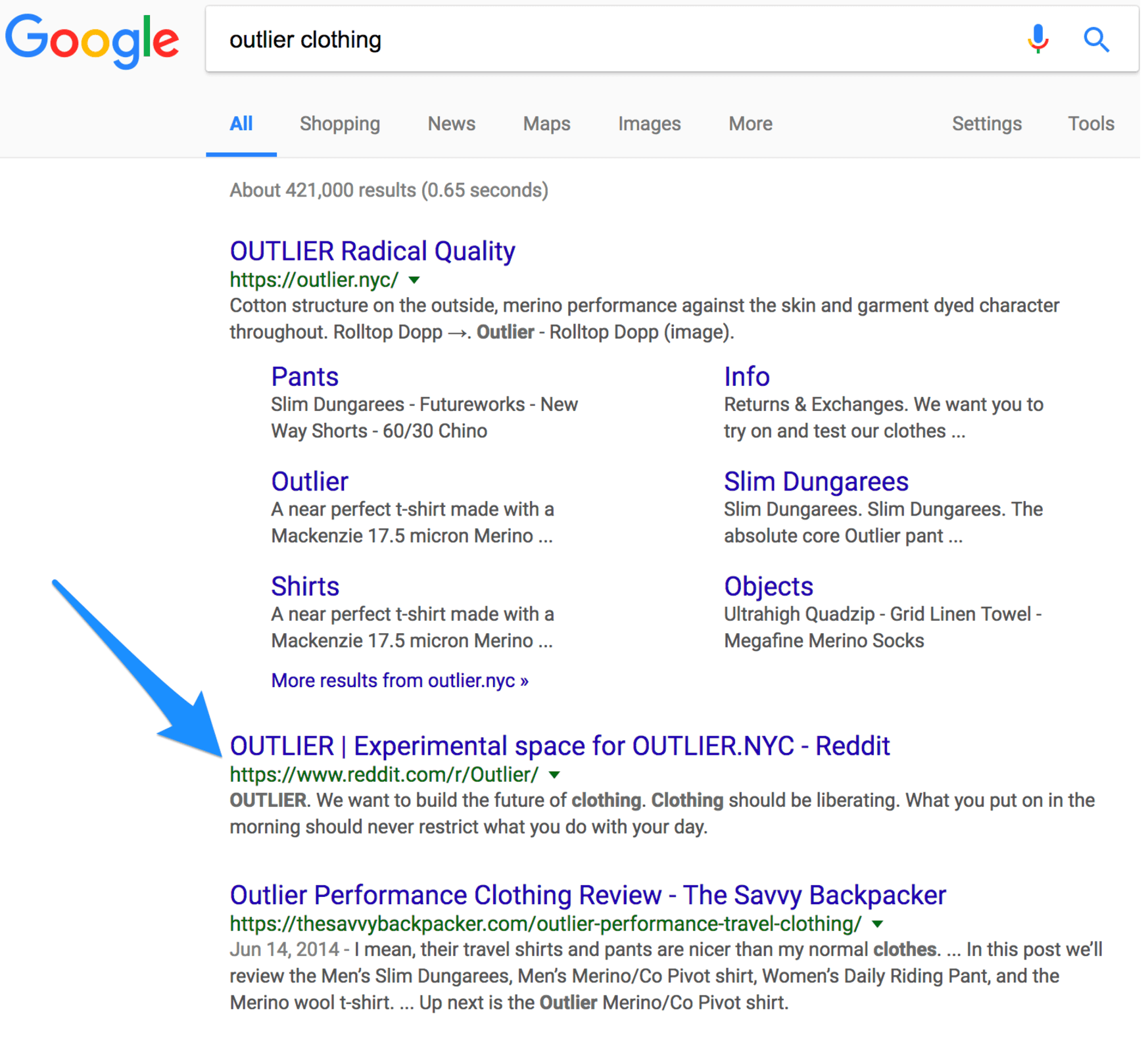This screenshot has height=1056, width=1148.
Task: Open the Objects sitelink
Action: [769, 587]
